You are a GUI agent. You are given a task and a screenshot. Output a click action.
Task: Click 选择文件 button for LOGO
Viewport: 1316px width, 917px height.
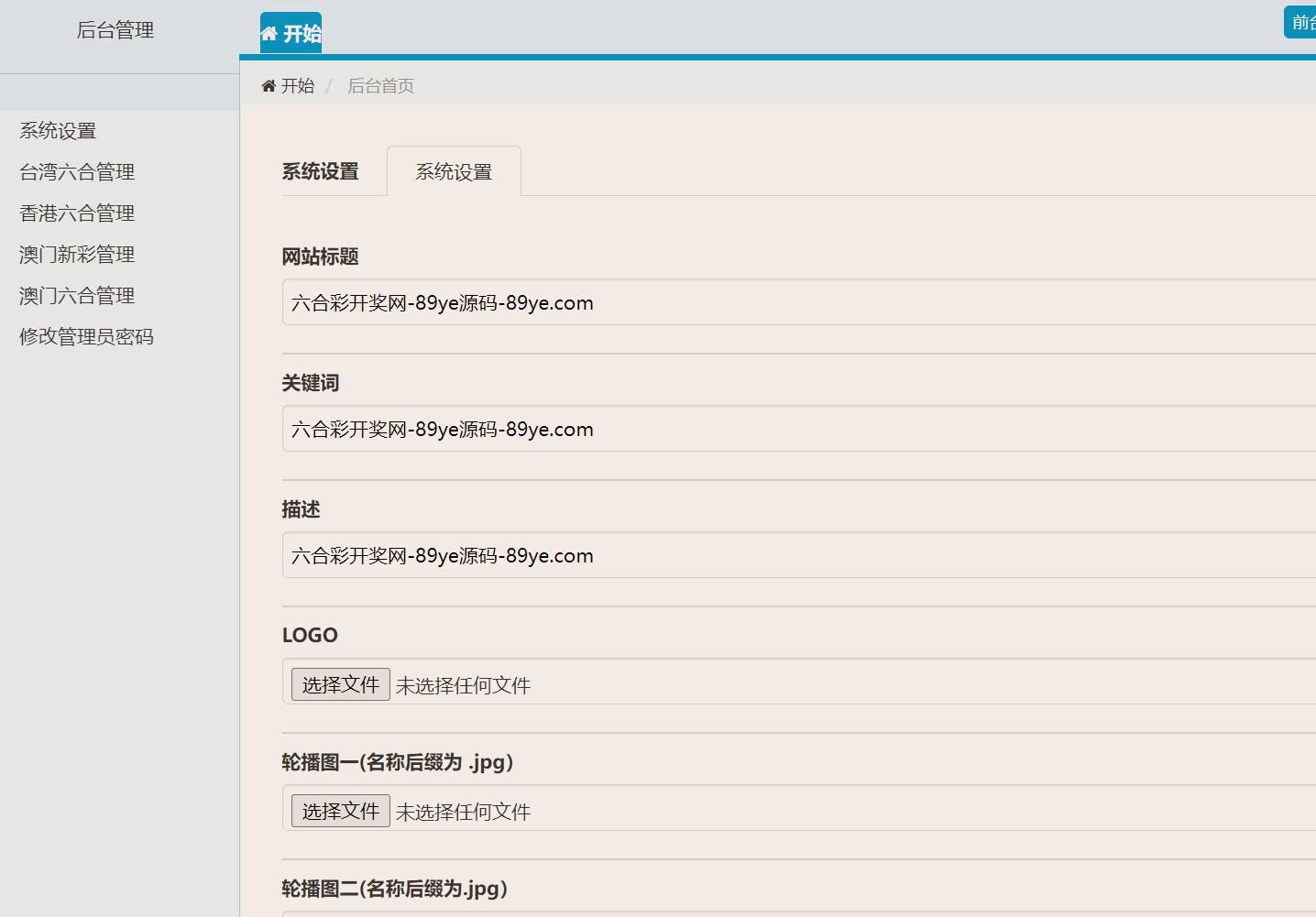(x=341, y=684)
